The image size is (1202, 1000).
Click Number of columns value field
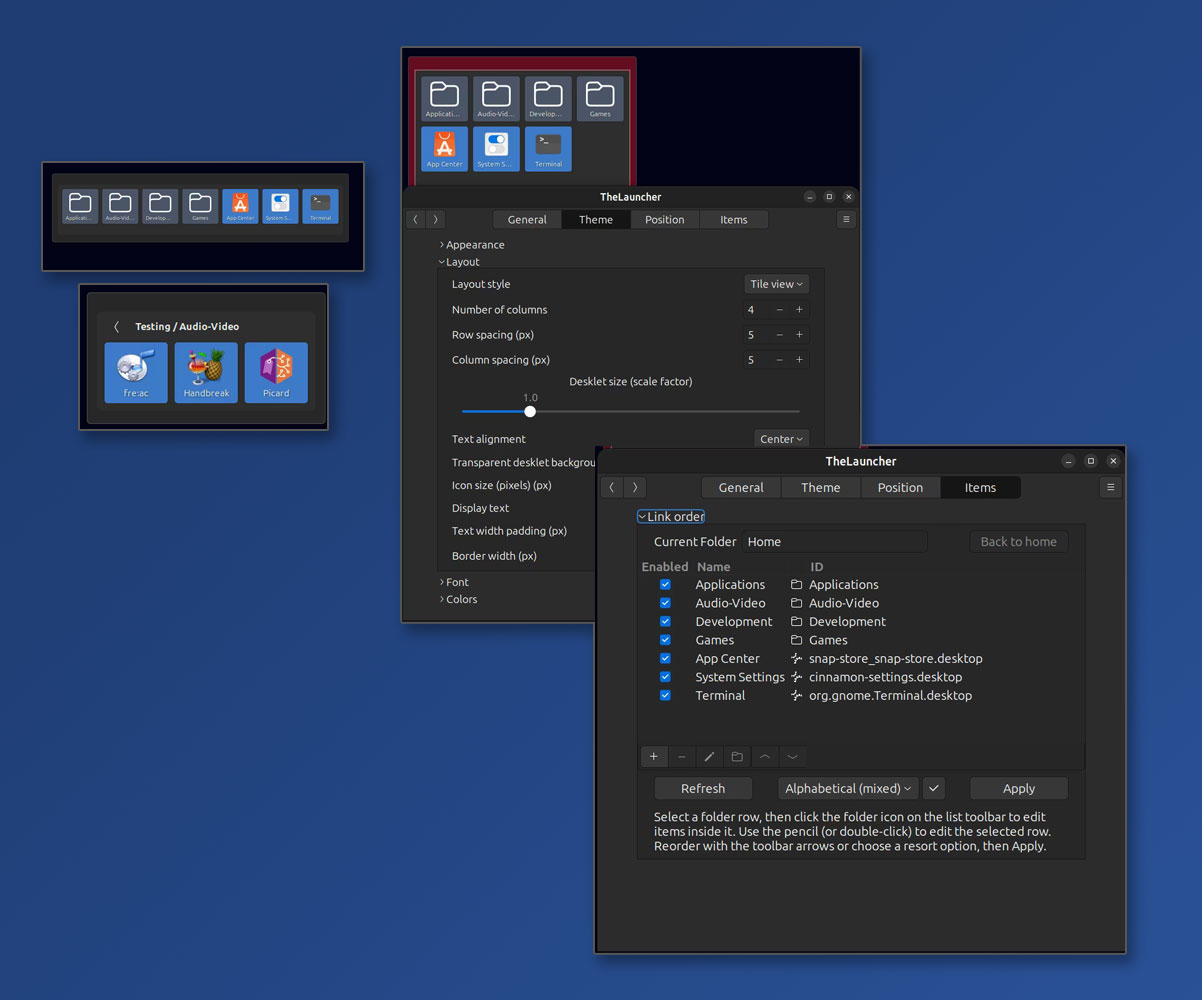[x=757, y=310]
